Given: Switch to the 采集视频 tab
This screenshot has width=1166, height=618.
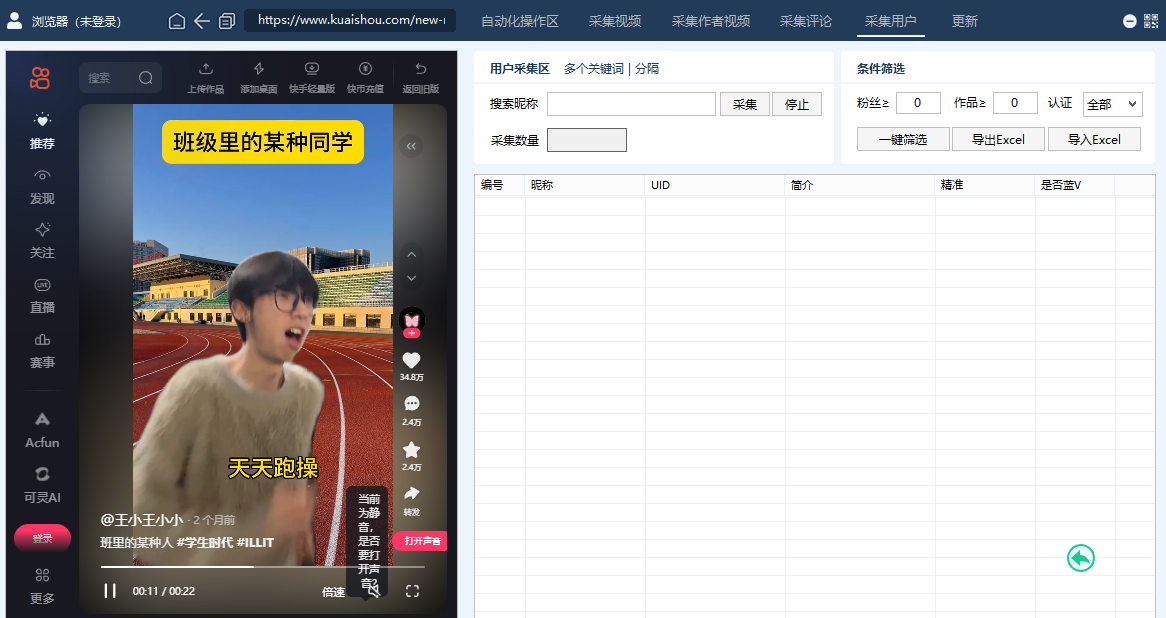Looking at the screenshot, I should tap(614, 20).
